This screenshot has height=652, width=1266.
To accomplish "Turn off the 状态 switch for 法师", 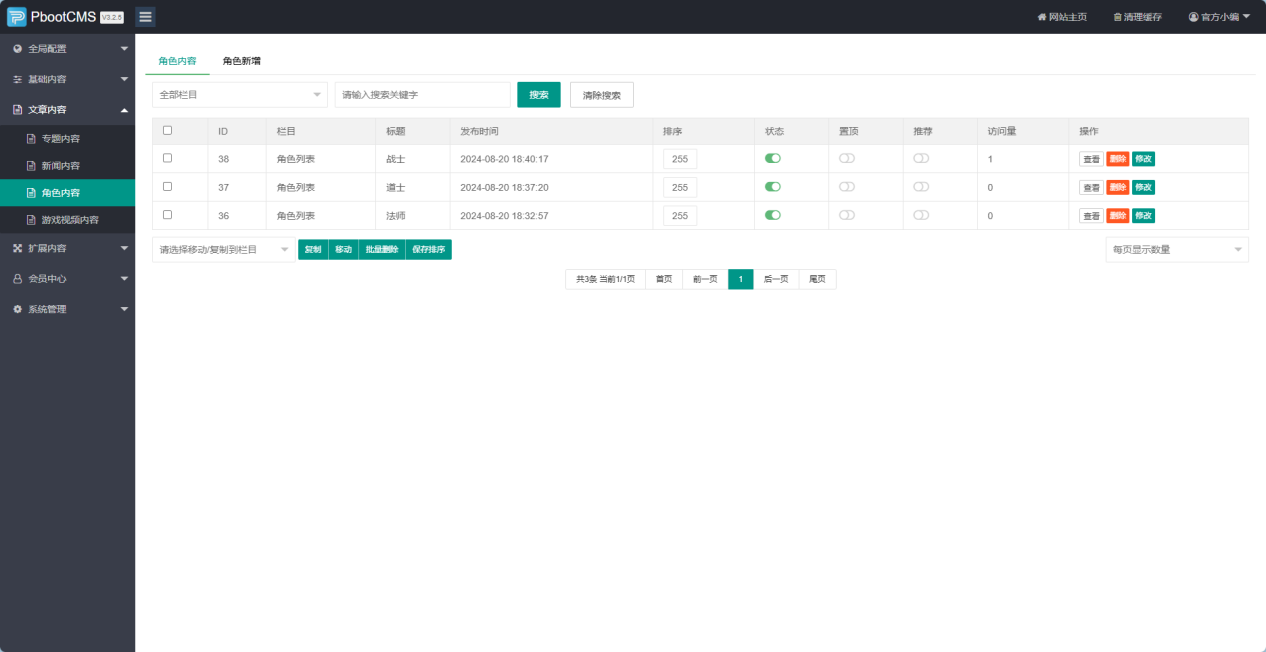I will 773,214.
